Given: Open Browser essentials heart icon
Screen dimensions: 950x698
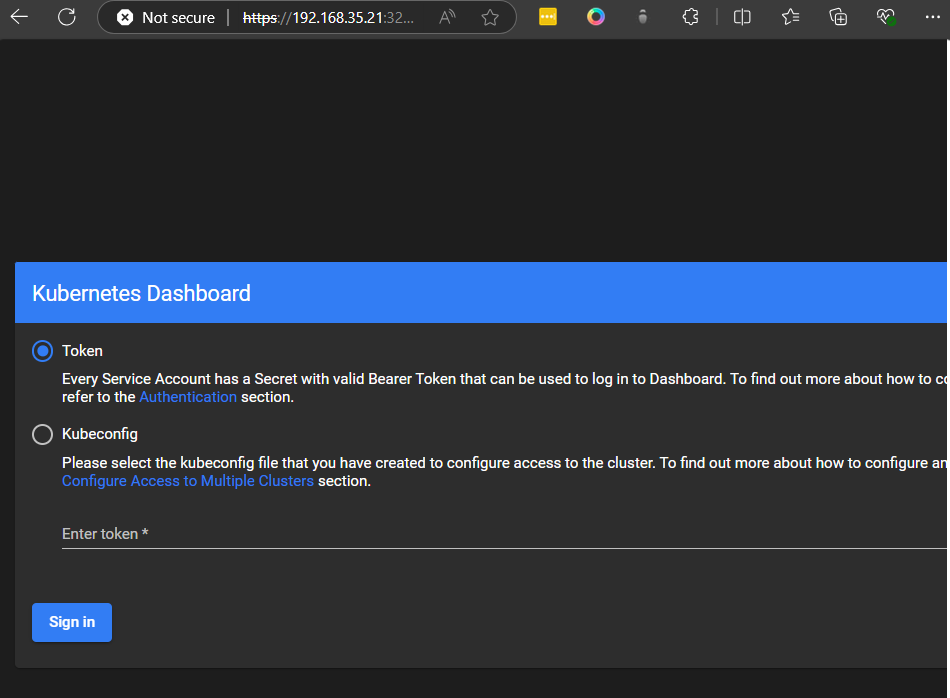Looking at the screenshot, I should (x=886, y=17).
